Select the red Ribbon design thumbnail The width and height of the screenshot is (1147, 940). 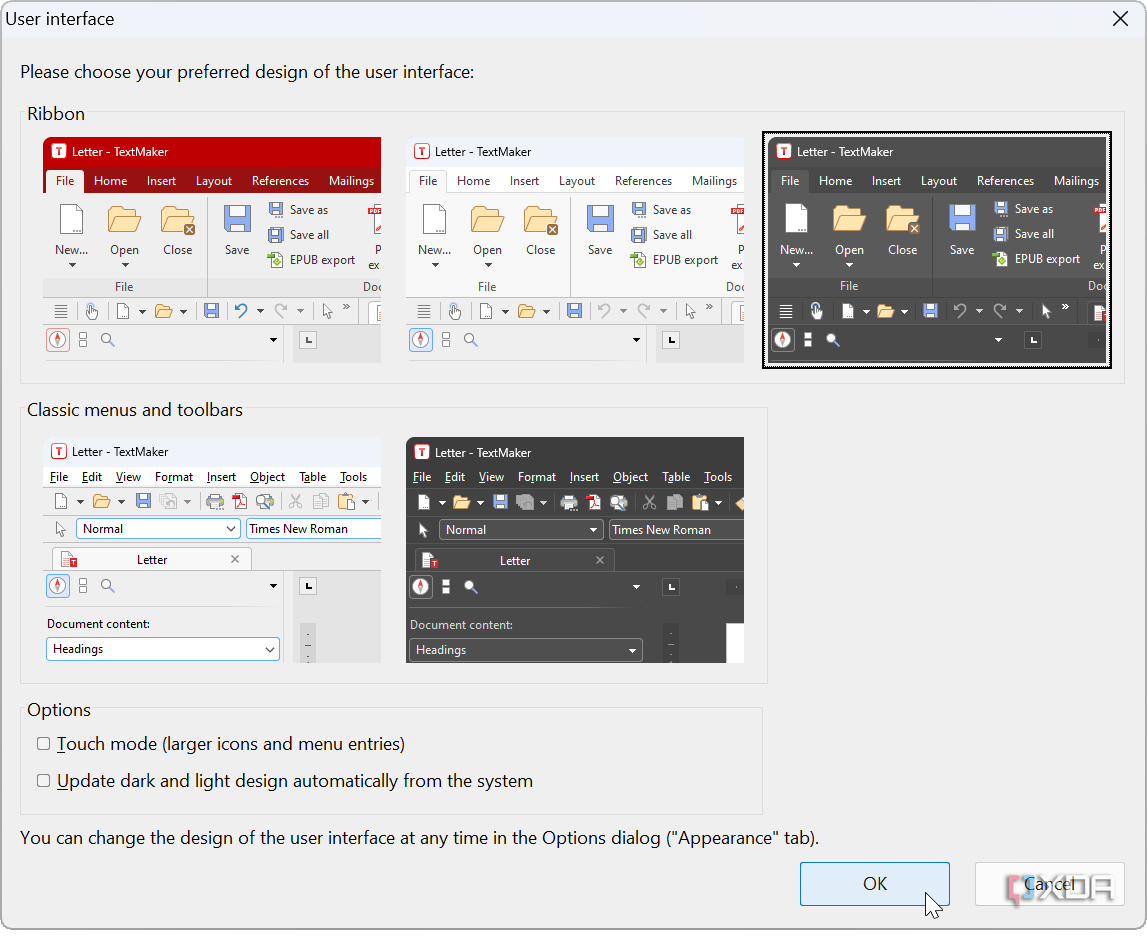pos(212,249)
